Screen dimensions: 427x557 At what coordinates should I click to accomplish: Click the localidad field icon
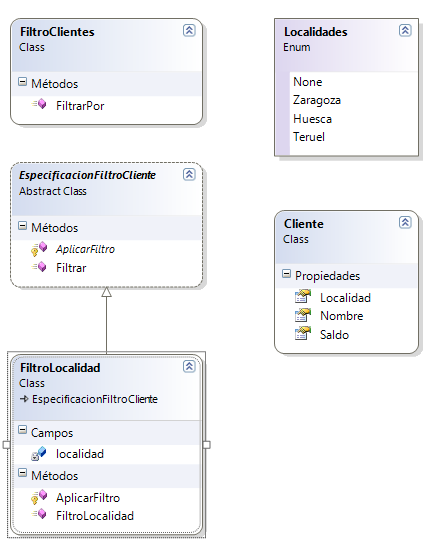coord(39,454)
